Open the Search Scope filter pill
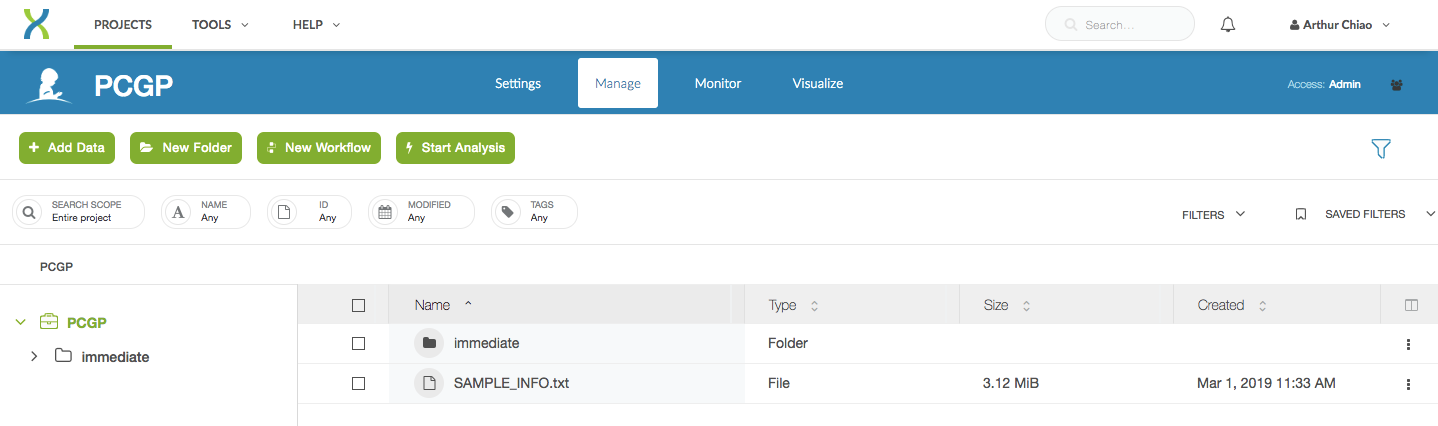 (78, 212)
